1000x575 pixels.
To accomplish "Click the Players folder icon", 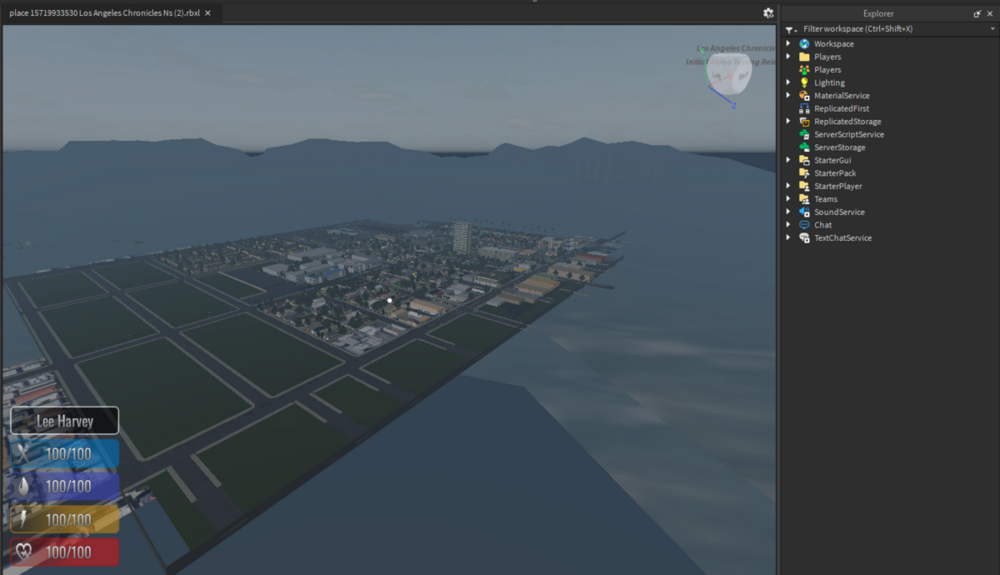I will (x=804, y=57).
